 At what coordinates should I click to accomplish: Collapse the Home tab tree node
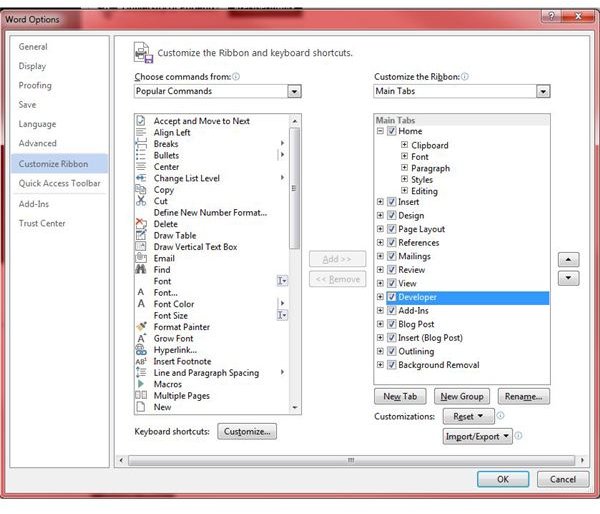380,131
